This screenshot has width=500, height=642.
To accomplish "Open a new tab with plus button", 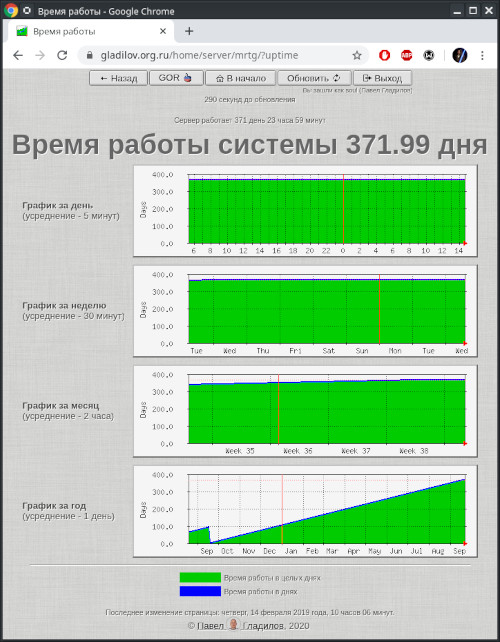I will coord(189,31).
